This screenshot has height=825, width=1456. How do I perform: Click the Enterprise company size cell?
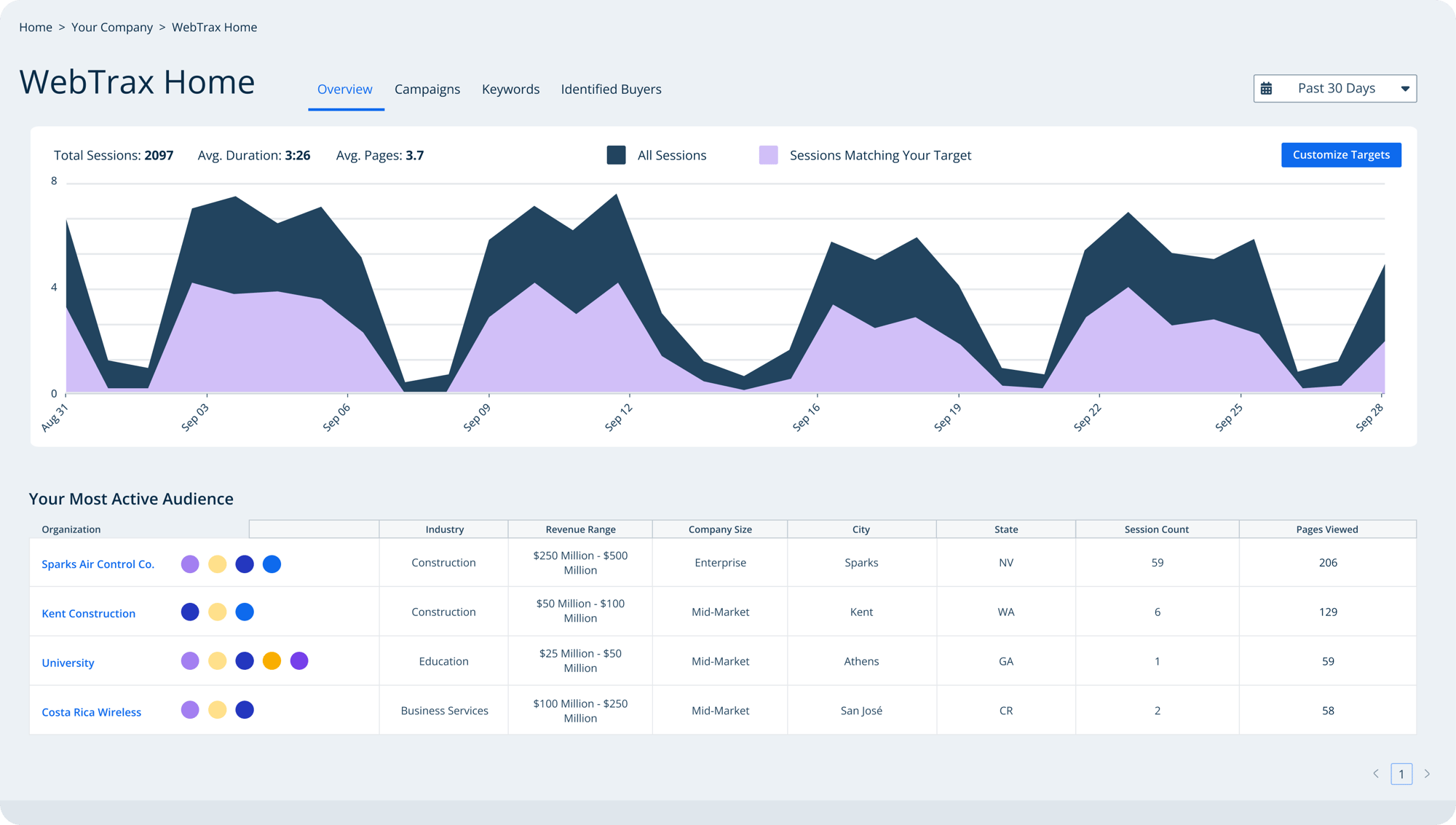tap(720, 562)
